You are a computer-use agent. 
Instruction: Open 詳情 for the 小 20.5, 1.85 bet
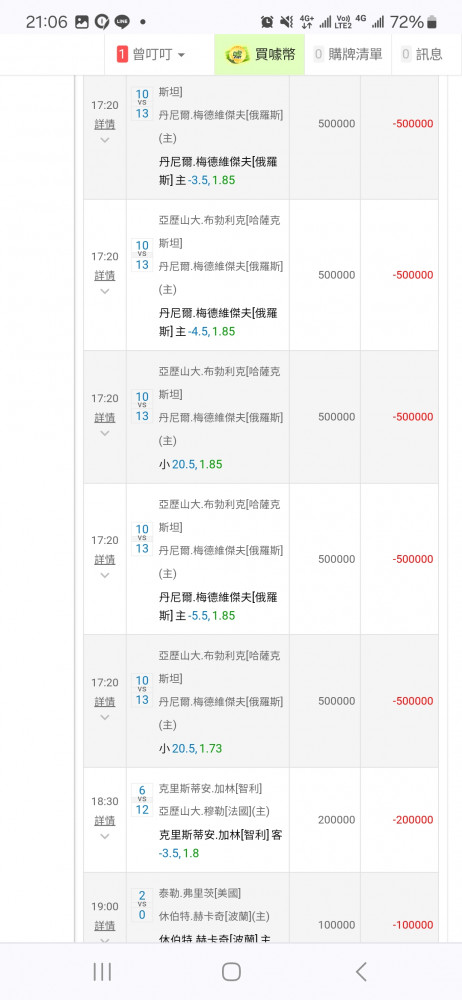(x=105, y=418)
